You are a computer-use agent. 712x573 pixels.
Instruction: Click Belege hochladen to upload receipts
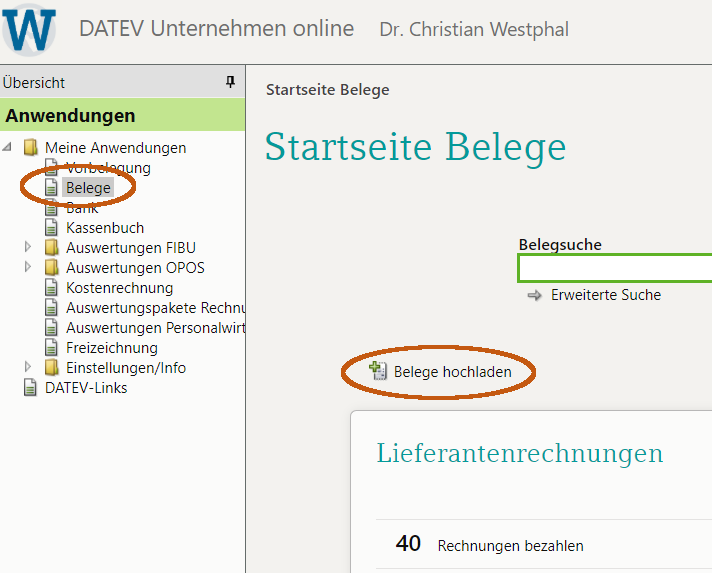coord(452,371)
